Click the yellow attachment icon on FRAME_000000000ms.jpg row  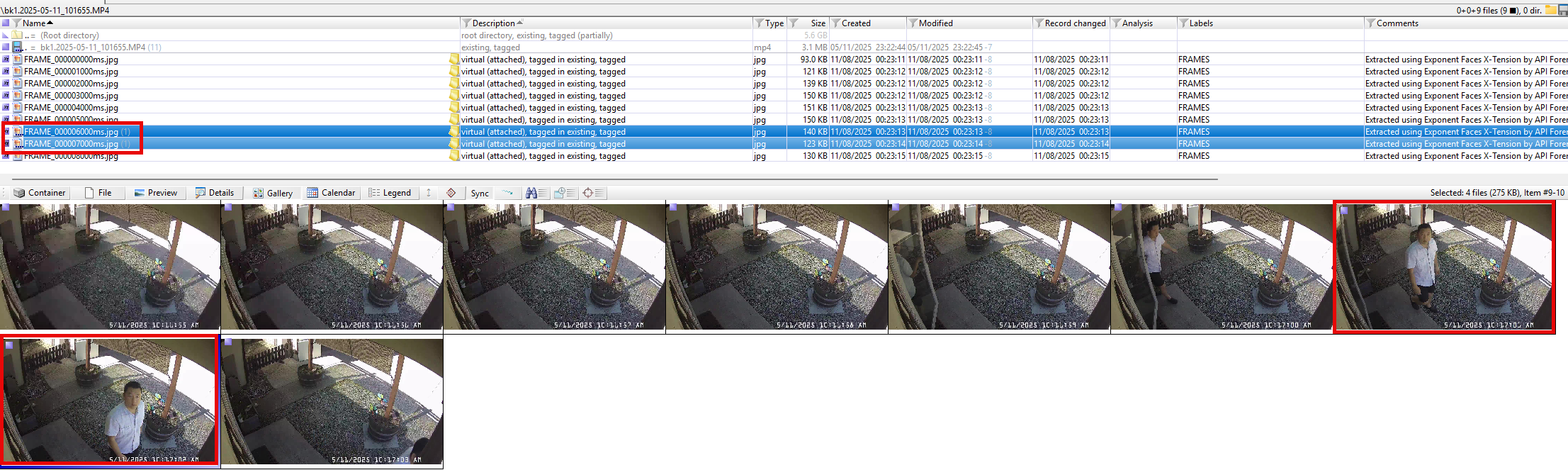pos(453,60)
